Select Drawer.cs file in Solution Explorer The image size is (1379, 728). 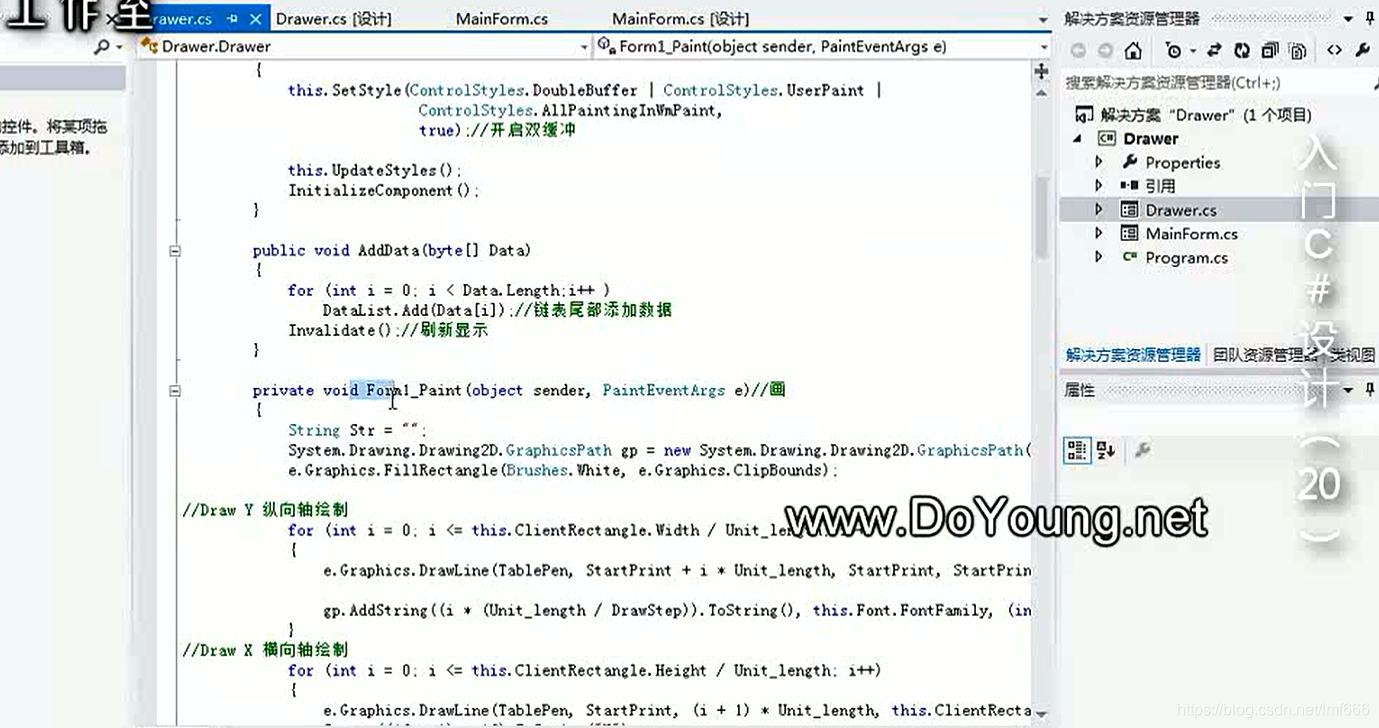pos(1181,210)
